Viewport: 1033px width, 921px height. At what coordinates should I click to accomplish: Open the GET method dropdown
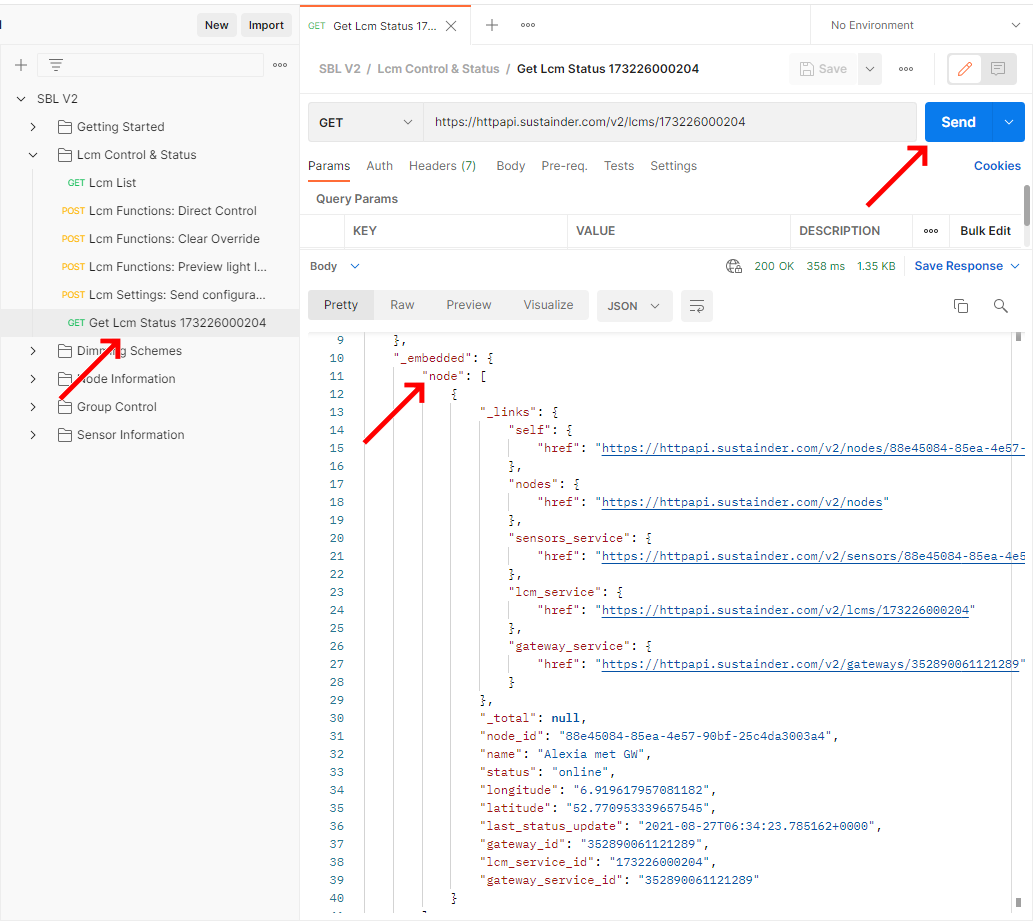pyautogui.click(x=364, y=122)
